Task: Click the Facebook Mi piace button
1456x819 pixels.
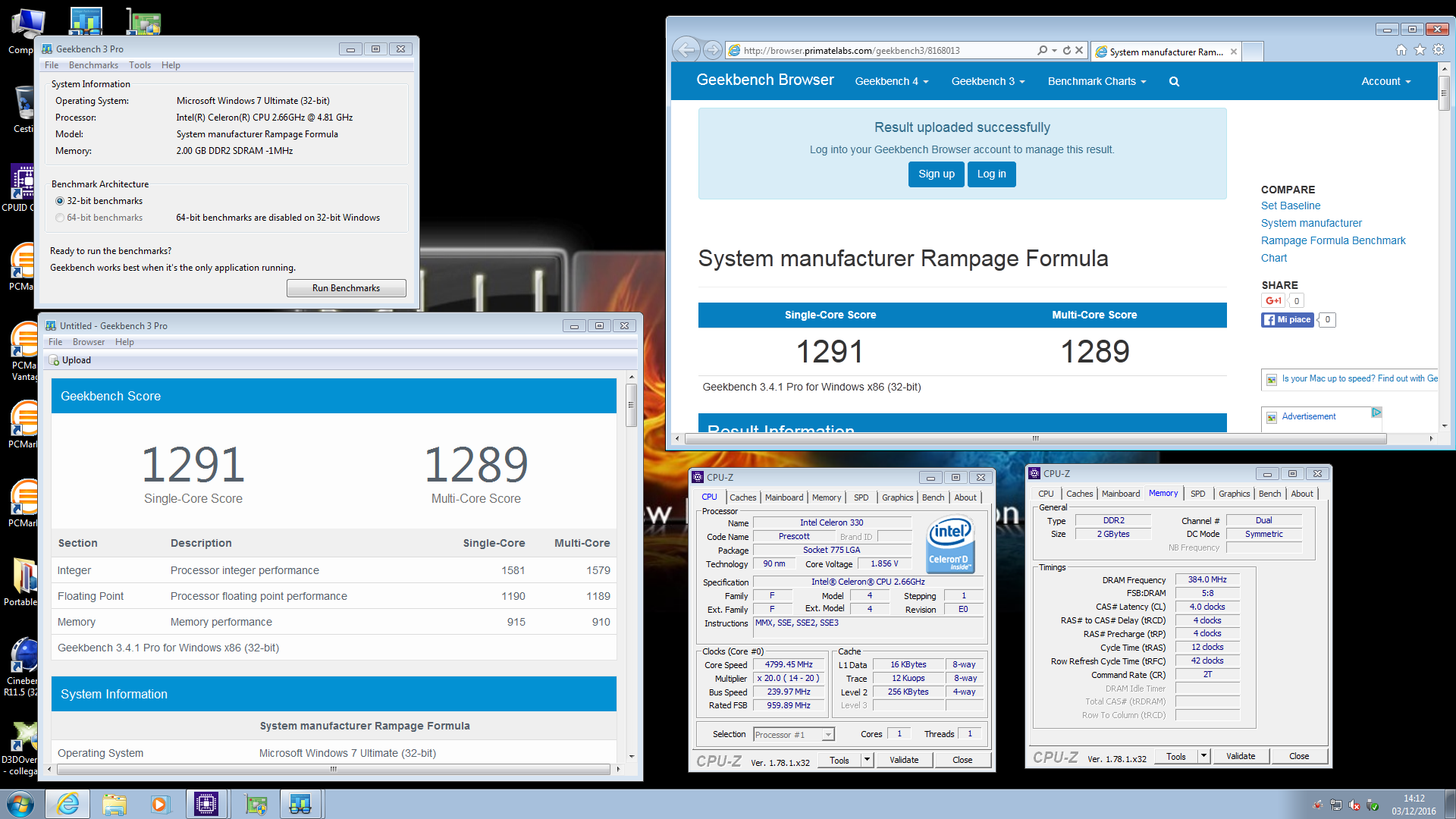Action: click(1287, 320)
